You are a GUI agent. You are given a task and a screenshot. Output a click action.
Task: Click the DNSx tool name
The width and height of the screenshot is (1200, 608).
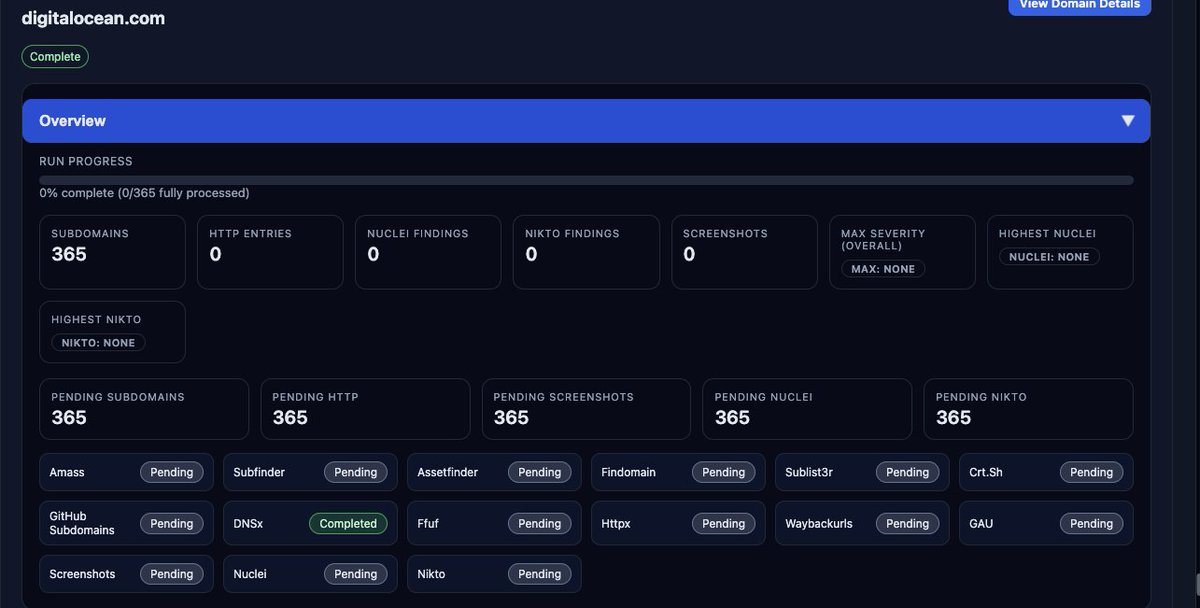pos(249,523)
